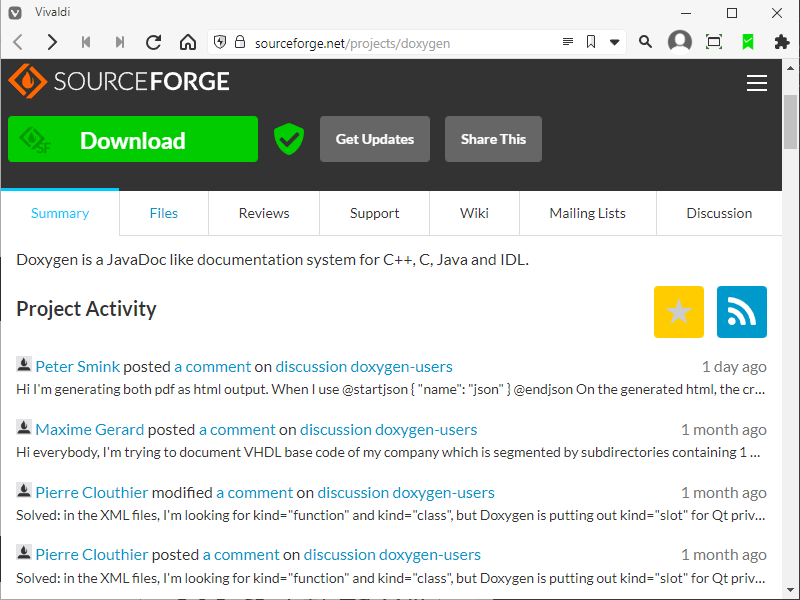Open 'a comment' link in Pierre Clouthier posted row
The width and height of the screenshot is (800, 600).
pyautogui.click(x=241, y=555)
